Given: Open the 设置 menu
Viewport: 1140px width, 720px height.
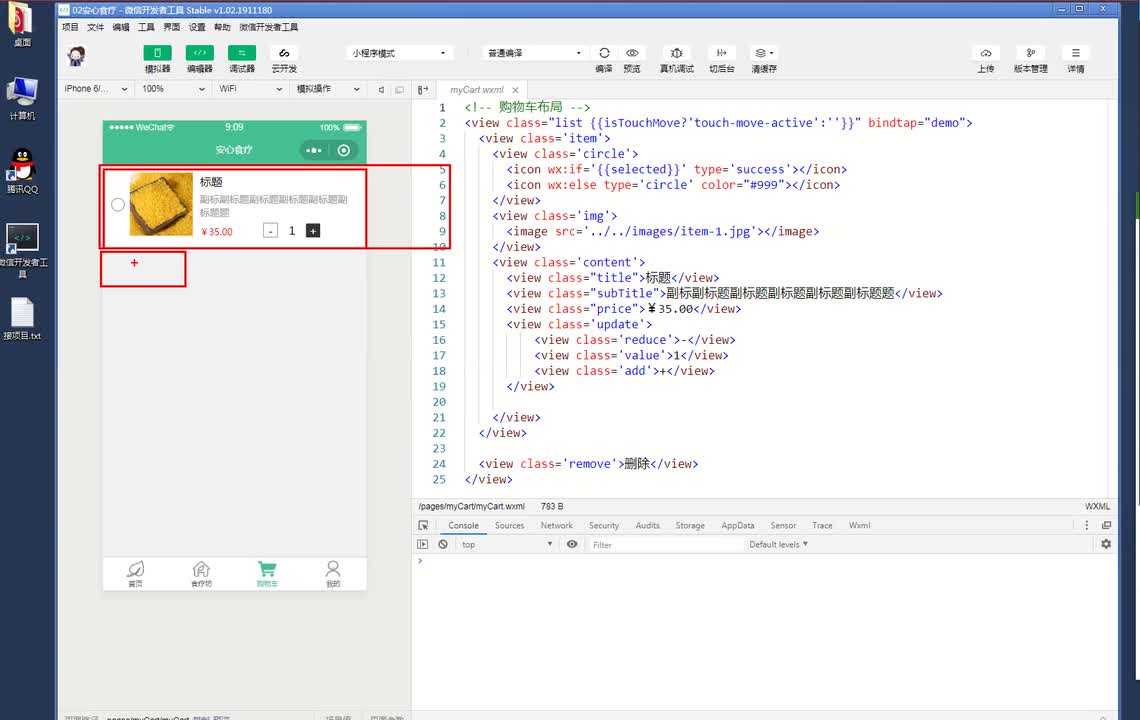Looking at the screenshot, I should tap(197, 27).
